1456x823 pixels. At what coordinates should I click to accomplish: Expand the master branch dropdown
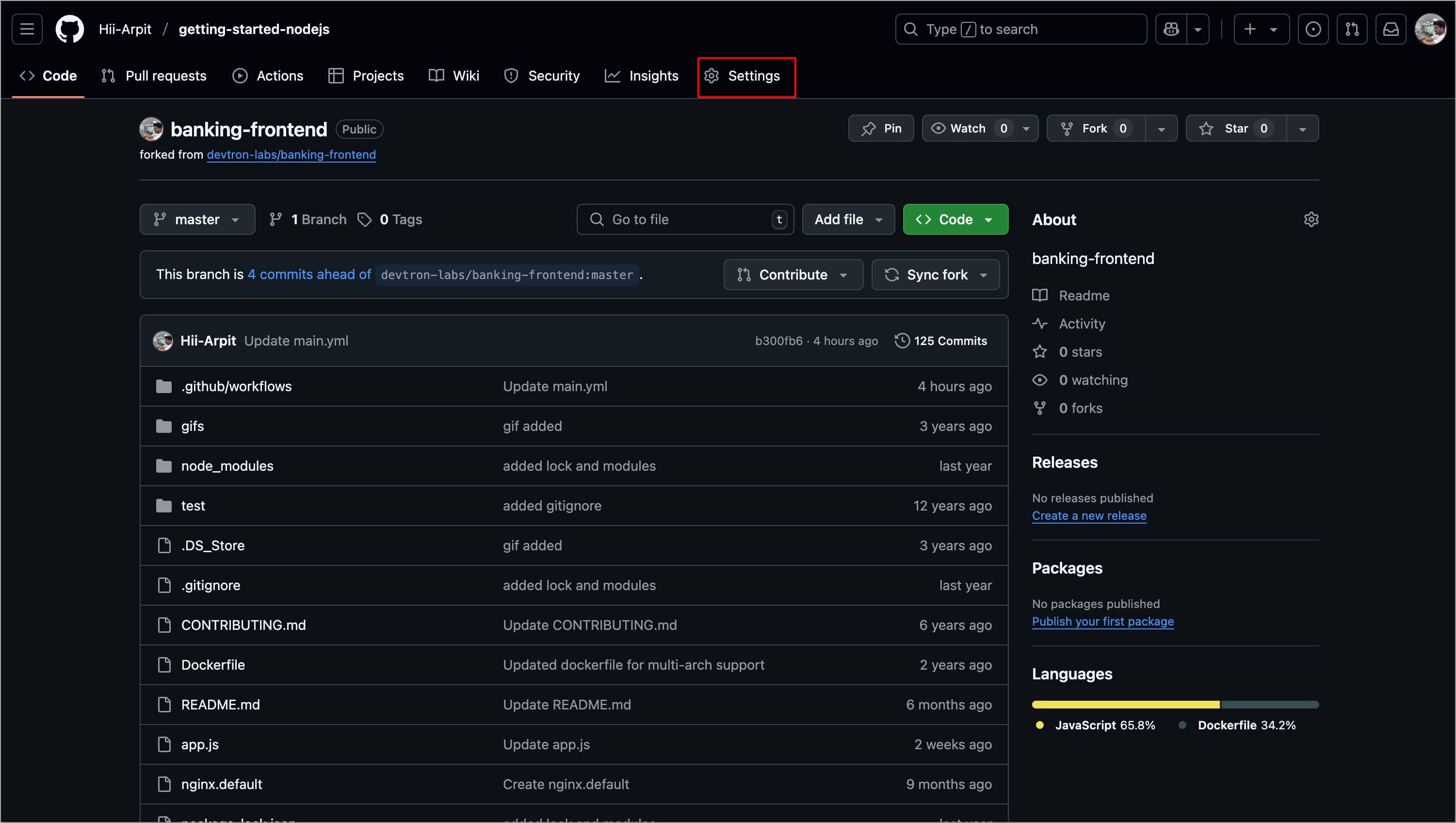pyautogui.click(x=197, y=219)
